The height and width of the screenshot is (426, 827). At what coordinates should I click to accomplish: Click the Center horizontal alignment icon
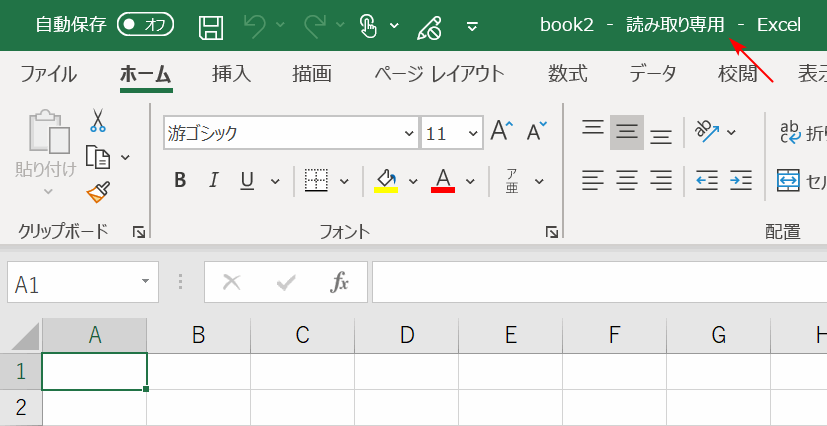pyautogui.click(x=627, y=181)
